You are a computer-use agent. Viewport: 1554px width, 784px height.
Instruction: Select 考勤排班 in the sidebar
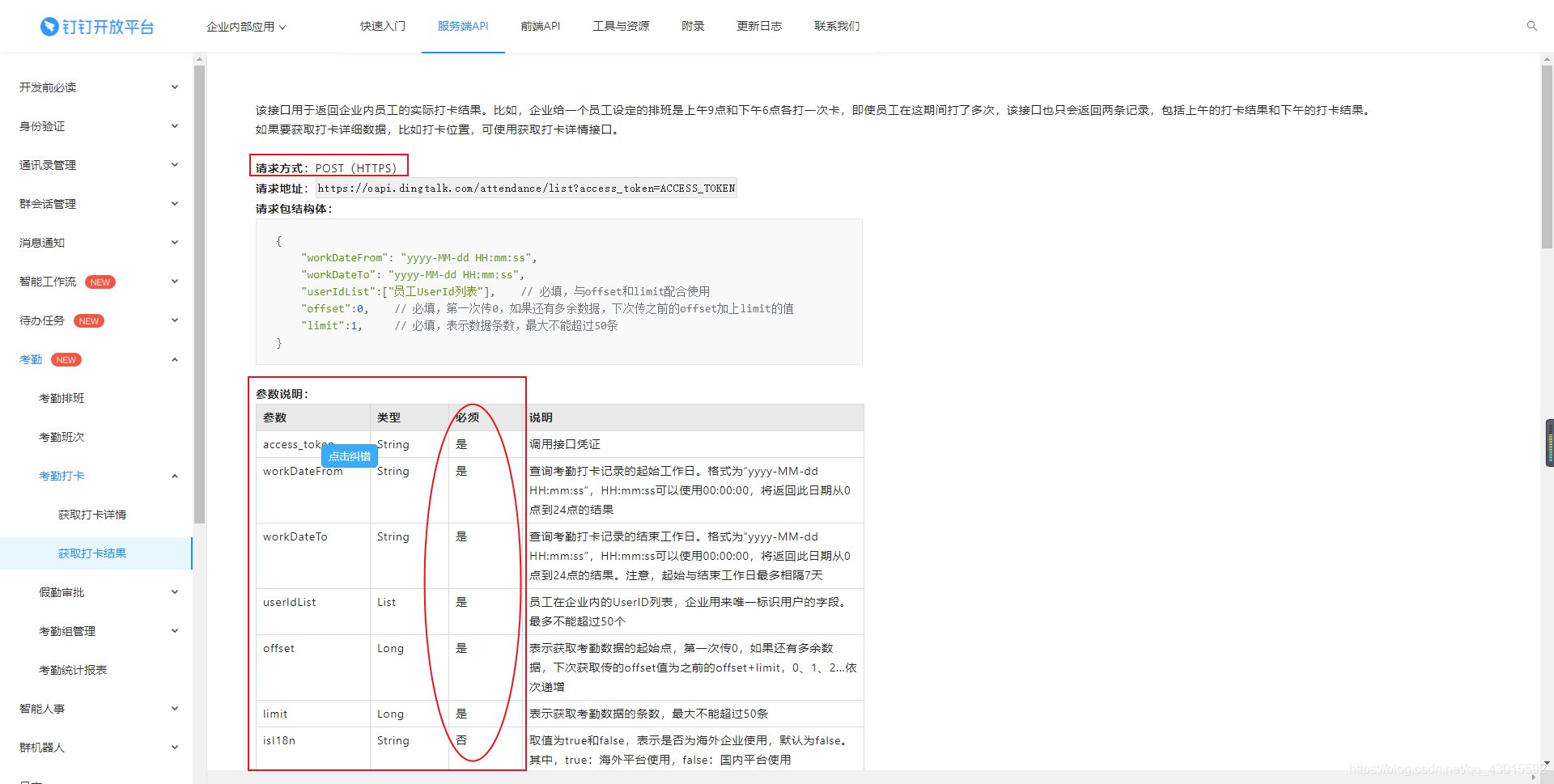click(62, 398)
